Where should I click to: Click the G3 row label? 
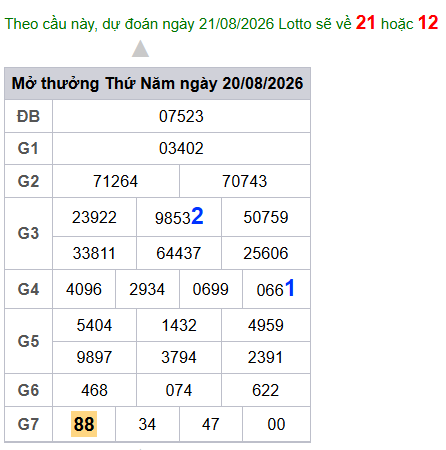point(28,233)
